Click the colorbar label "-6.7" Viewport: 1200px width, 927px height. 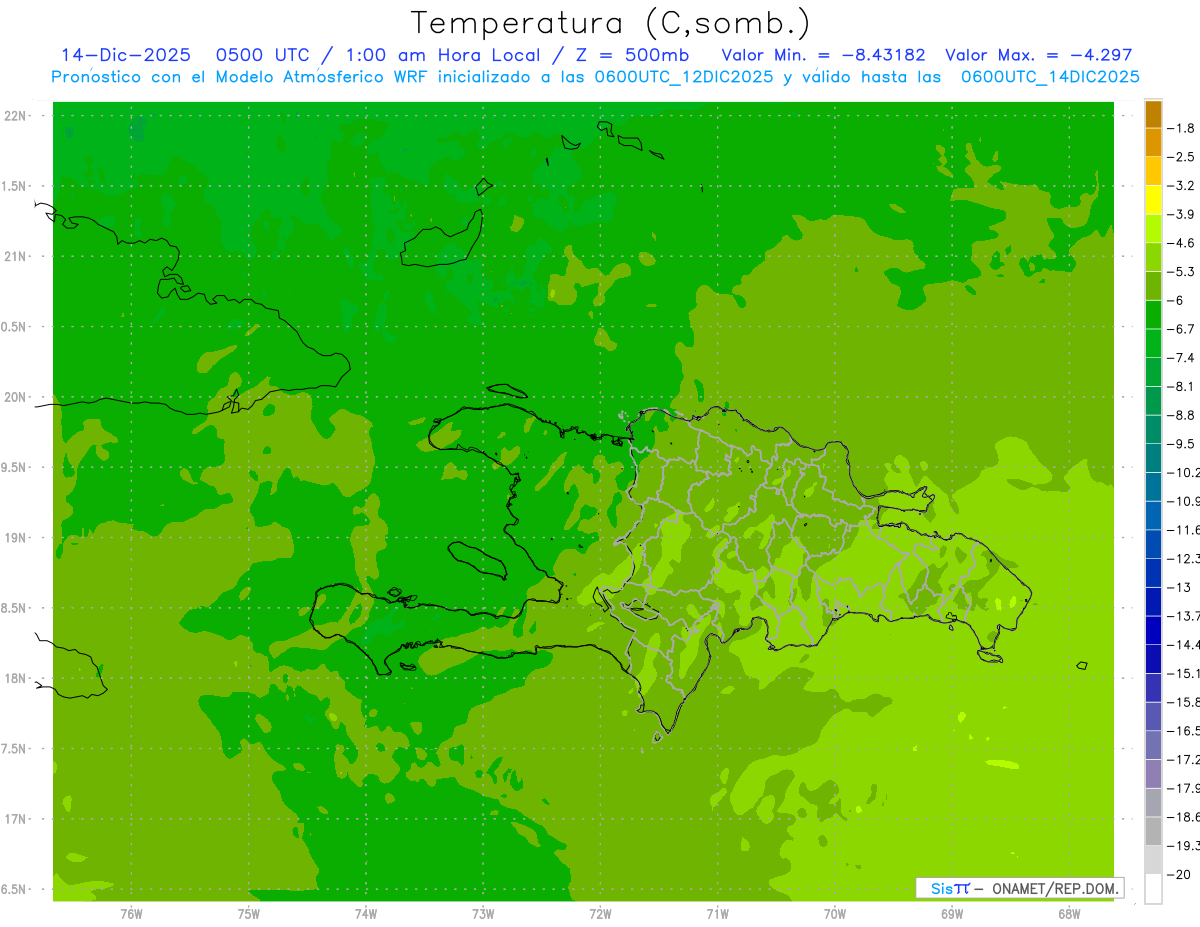click(1182, 329)
